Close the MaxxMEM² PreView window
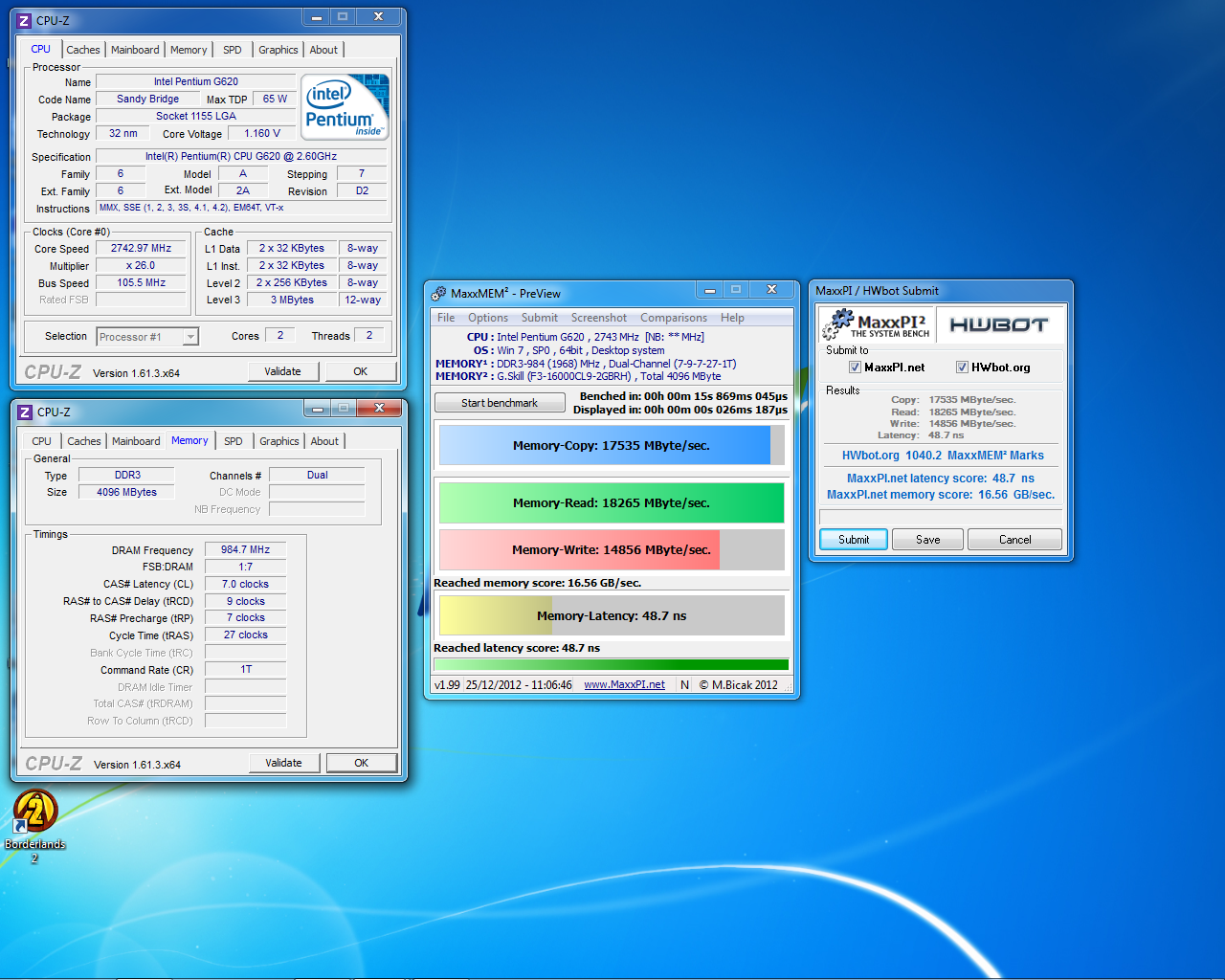1225x980 pixels. [x=771, y=290]
